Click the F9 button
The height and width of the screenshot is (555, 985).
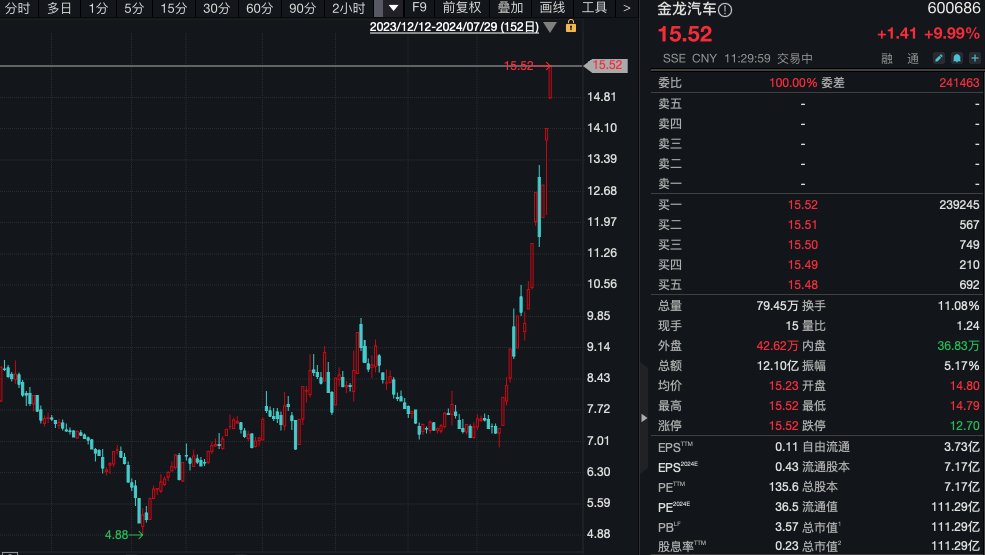pyautogui.click(x=420, y=8)
